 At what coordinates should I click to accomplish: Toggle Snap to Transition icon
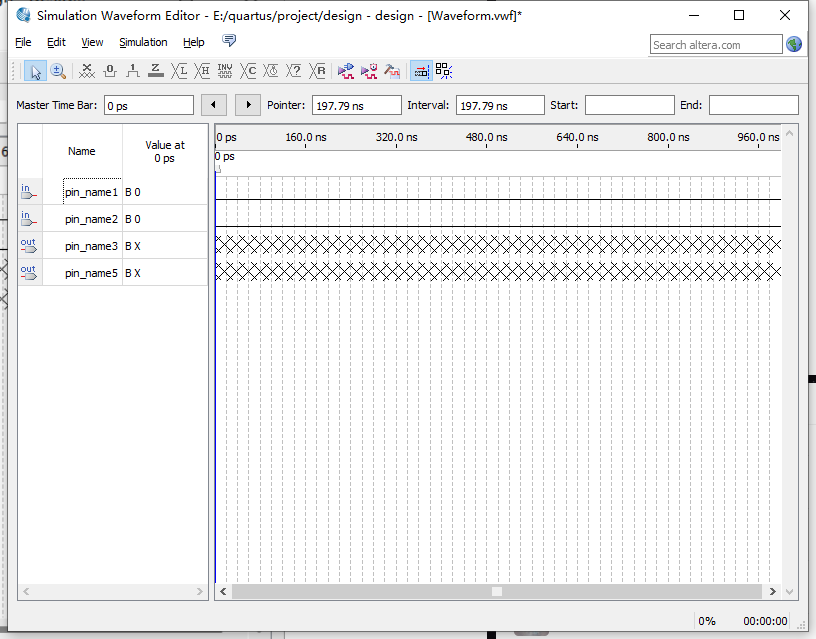pos(444,71)
